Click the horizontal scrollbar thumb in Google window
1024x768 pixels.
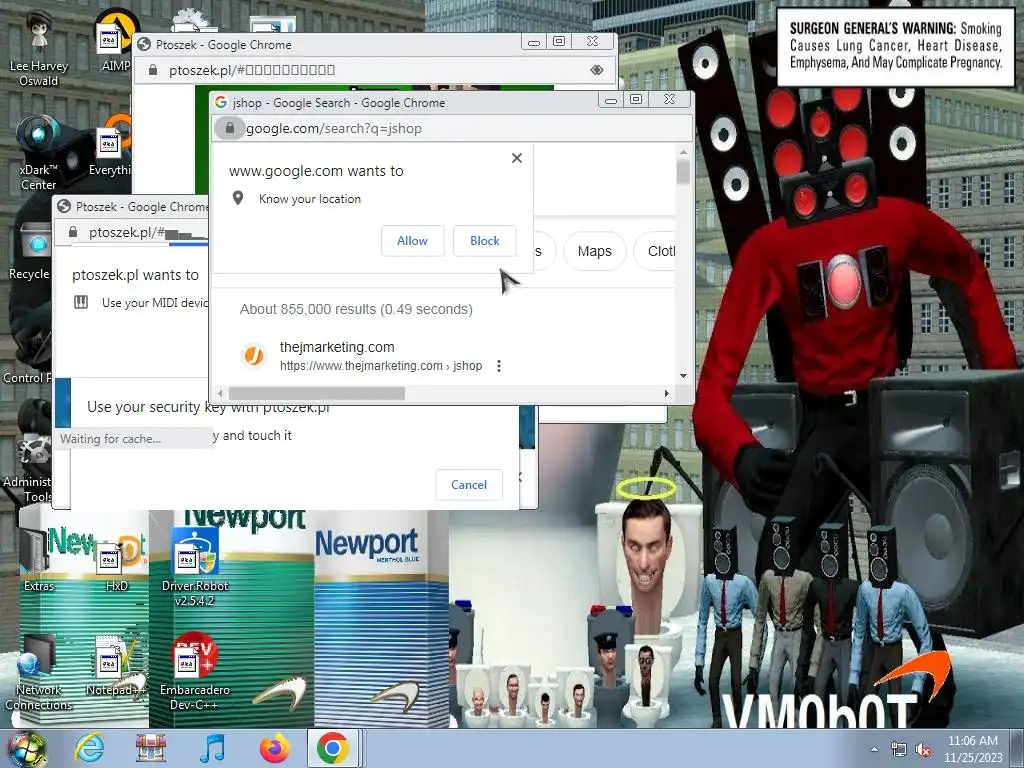click(x=316, y=393)
